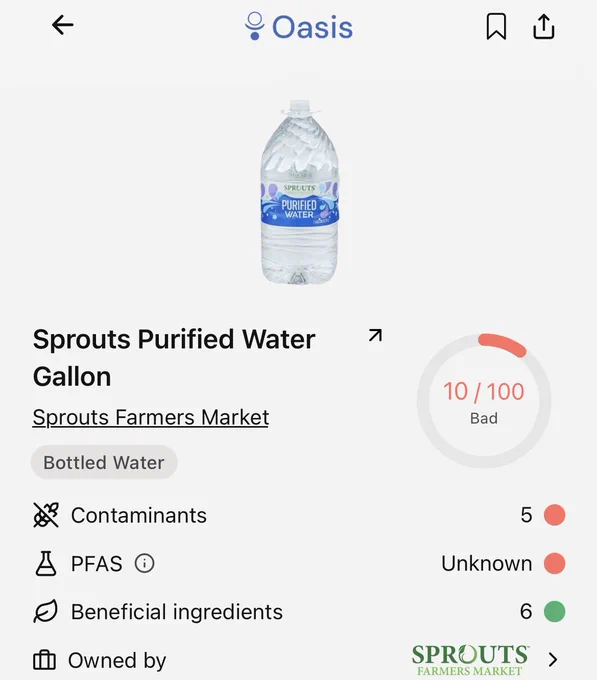Click the green Beneficial ingredients dot
The height and width of the screenshot is (680, 597).
[555, 611]
